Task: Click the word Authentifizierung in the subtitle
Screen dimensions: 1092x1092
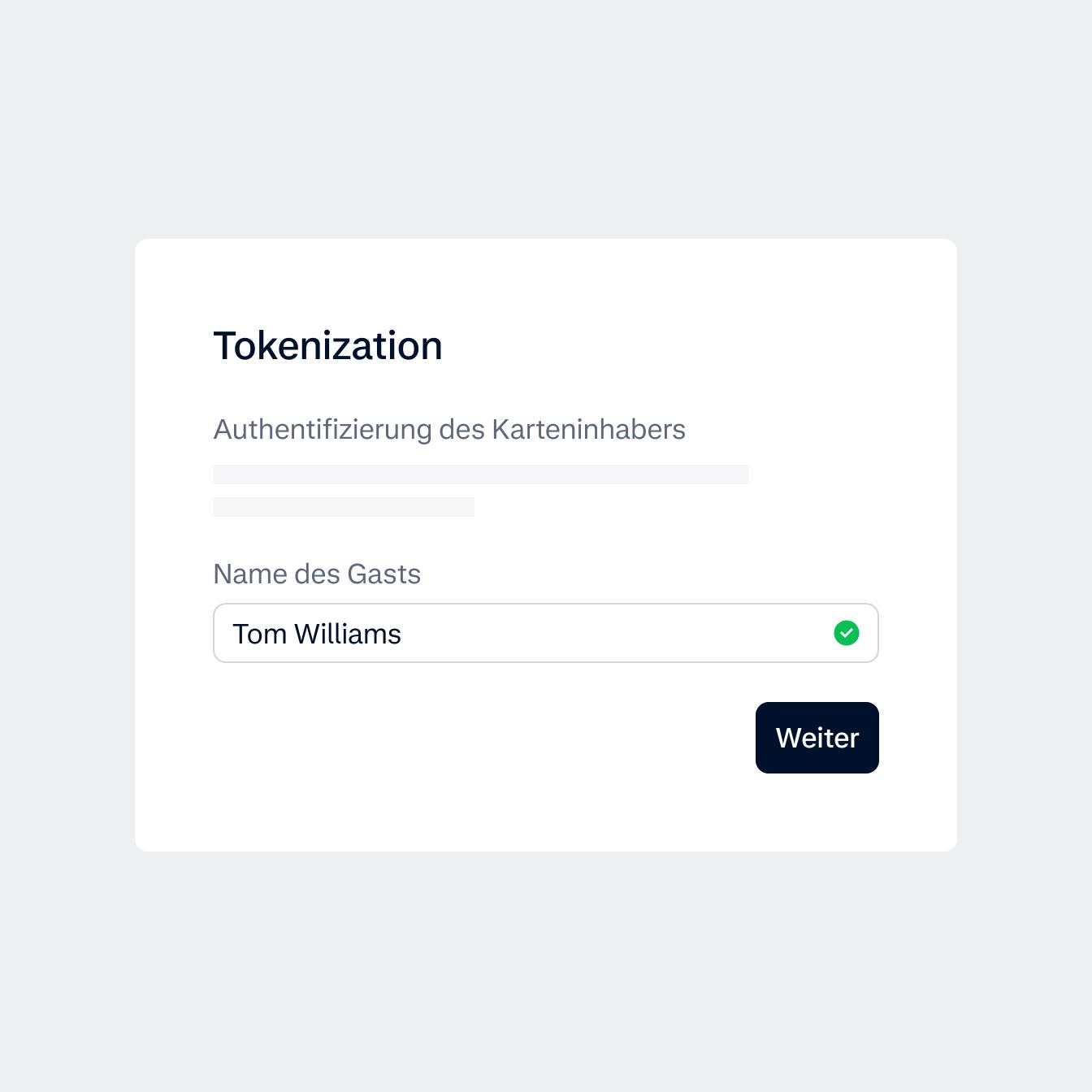Action: pos(322,429)
